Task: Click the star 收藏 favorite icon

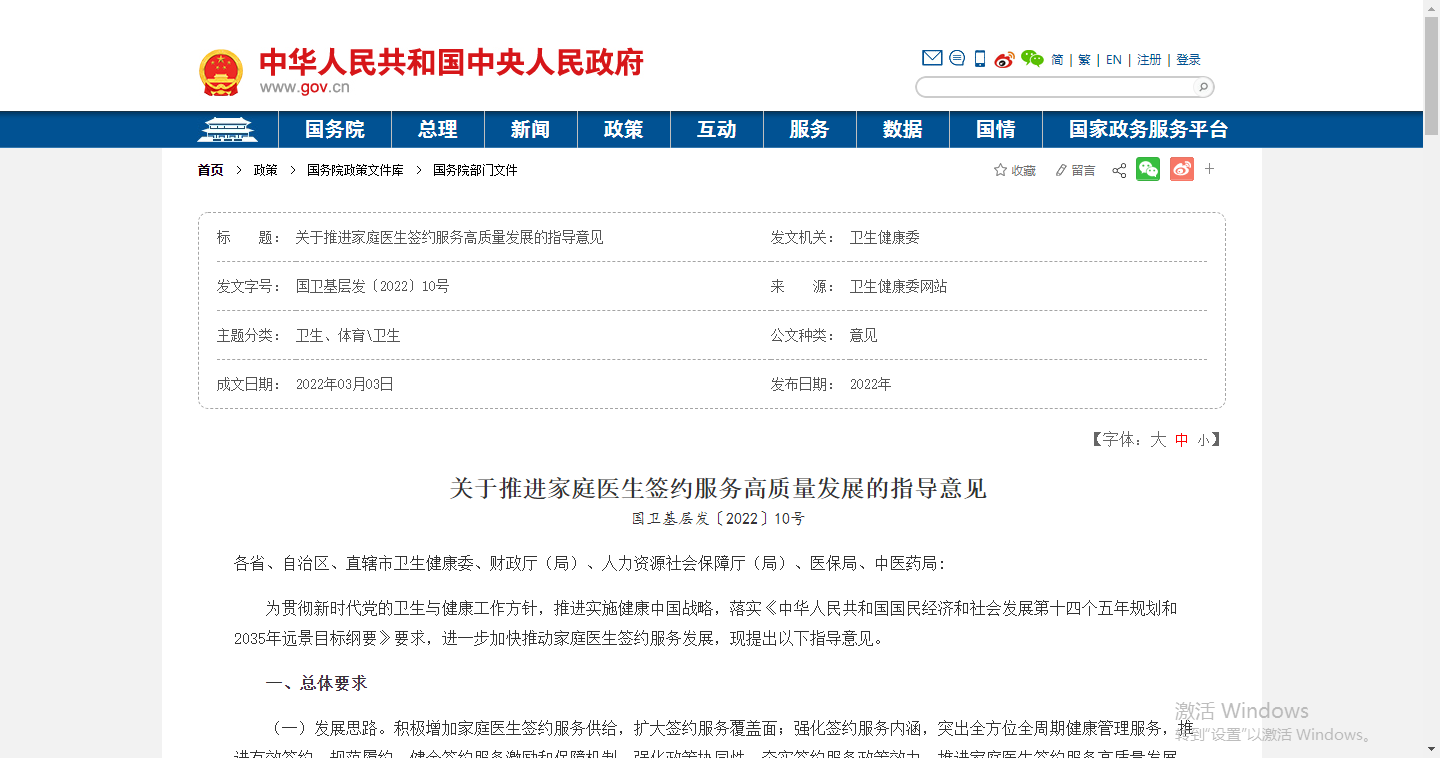Action: tap(1000, 170)
